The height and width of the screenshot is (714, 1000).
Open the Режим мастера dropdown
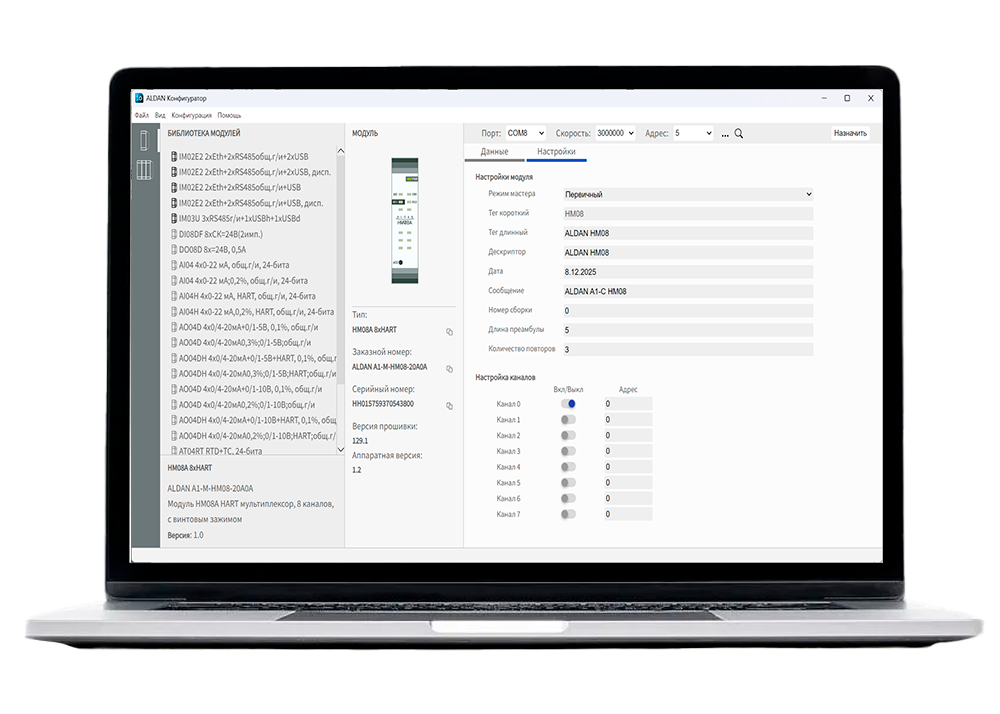click(x=687, y=194)
